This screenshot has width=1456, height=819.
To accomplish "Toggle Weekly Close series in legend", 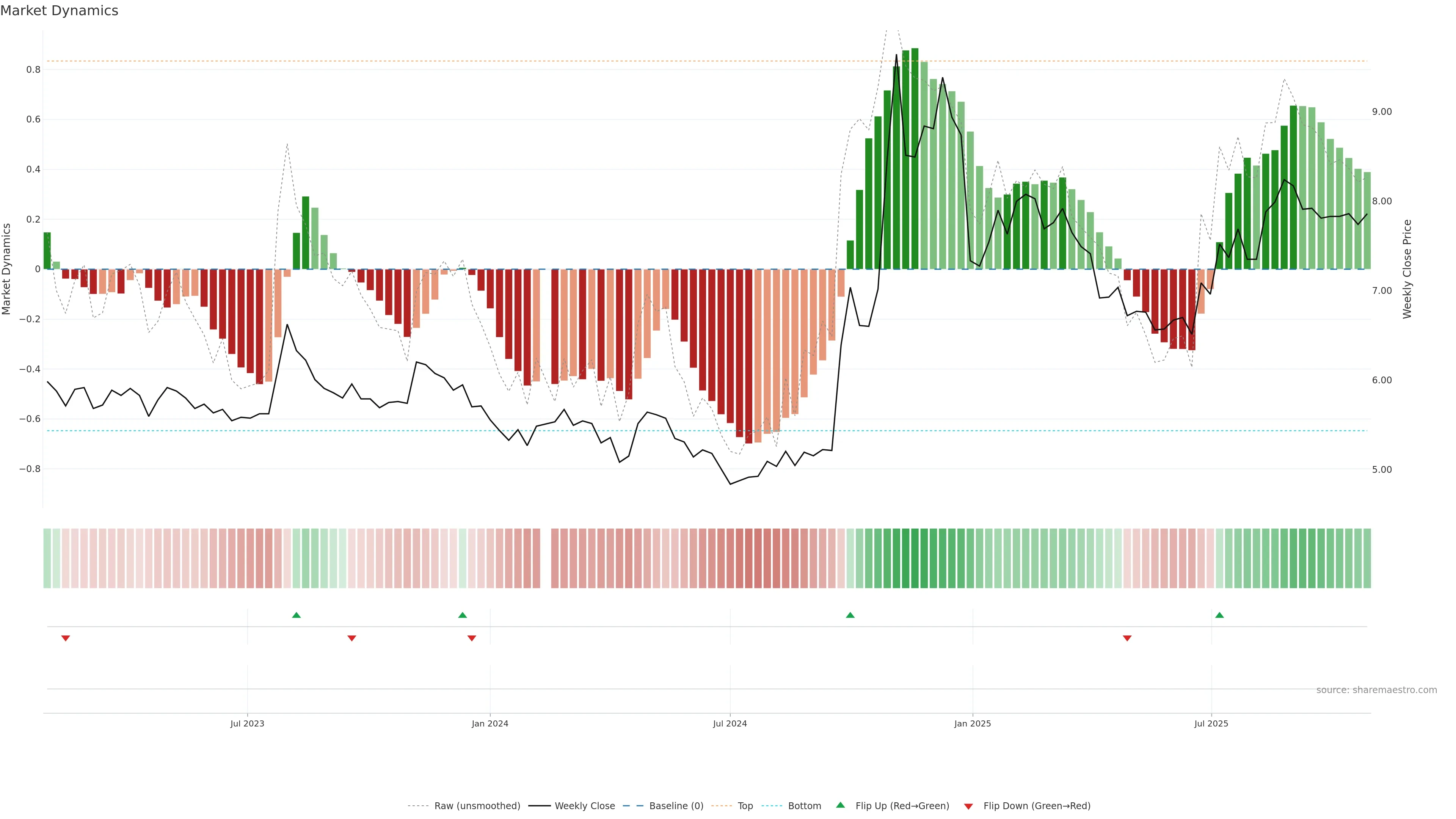I will [584, 806].
